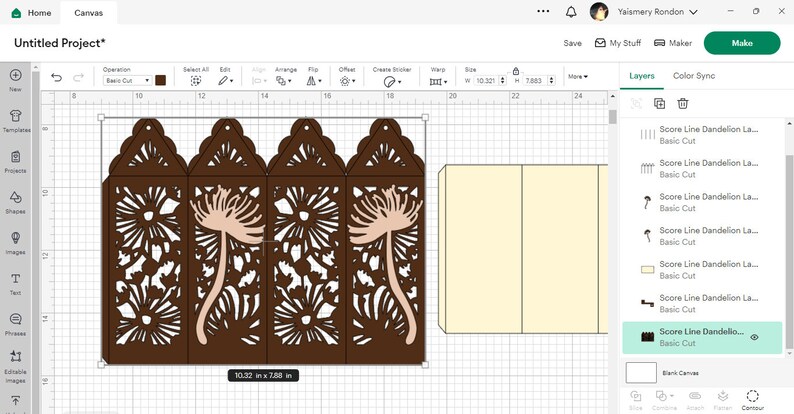Open the notifications bell
Image resolution: width=794 pixels, height=414 pixels.
click(x=571, y=12)
